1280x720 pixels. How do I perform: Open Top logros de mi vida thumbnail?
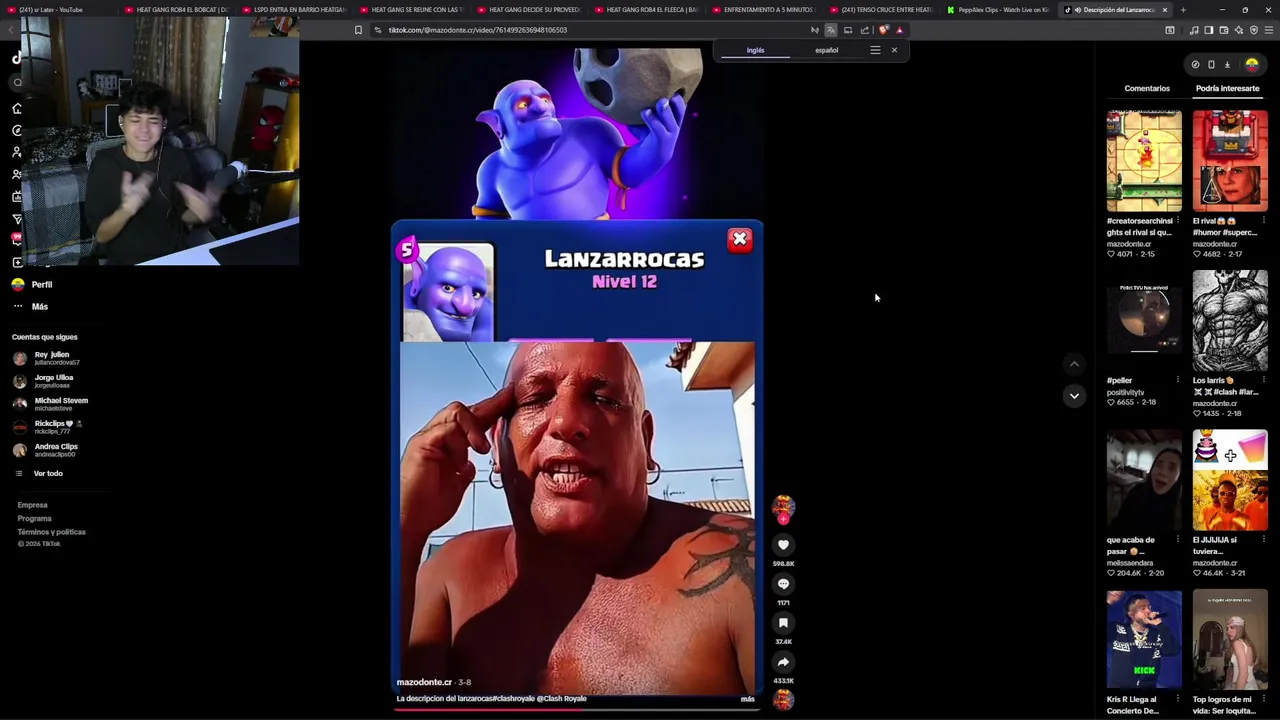[x=1230, y=640]
